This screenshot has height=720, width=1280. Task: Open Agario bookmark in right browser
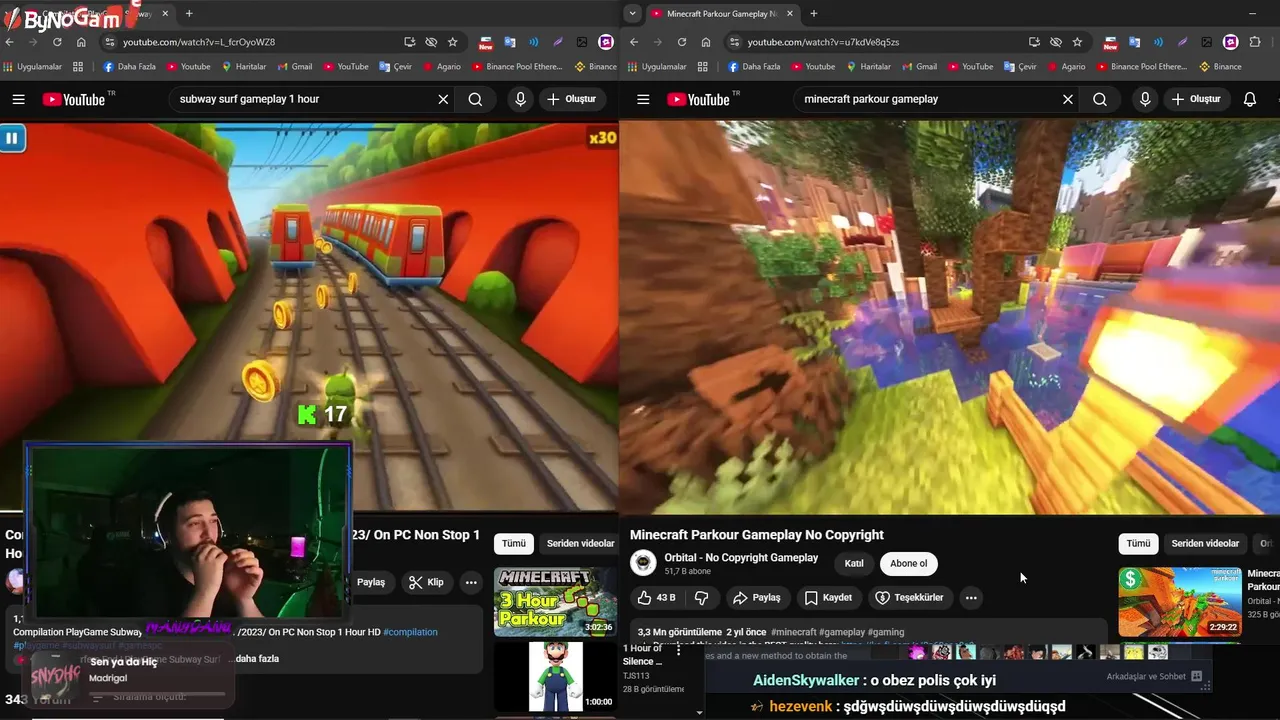(1065, 67)
